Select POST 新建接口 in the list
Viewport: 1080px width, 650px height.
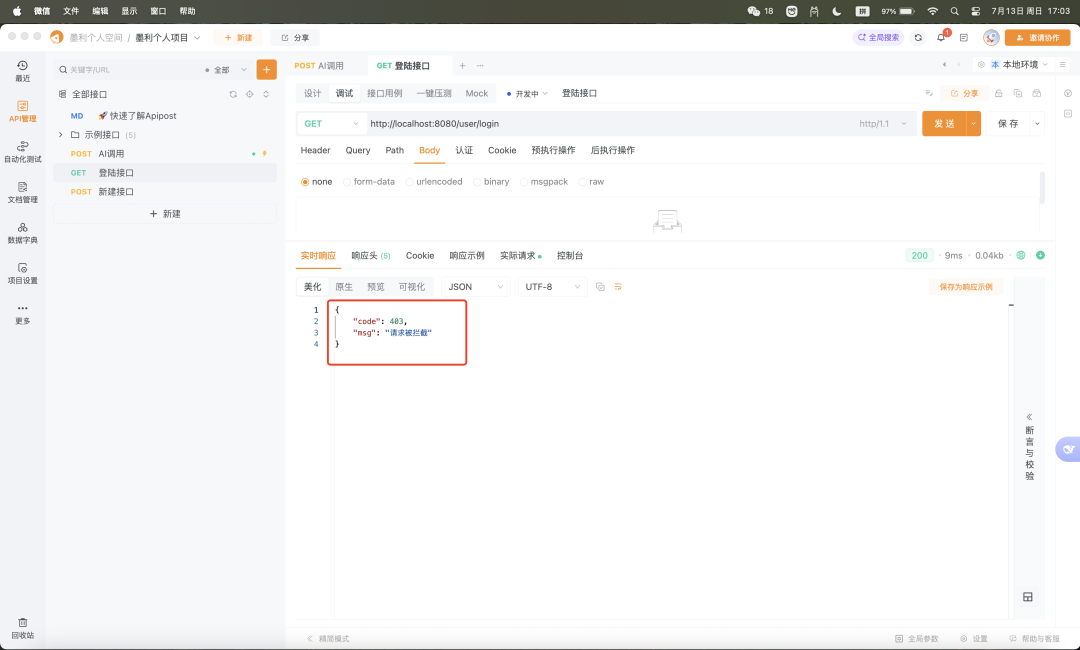tap(165, 191)
